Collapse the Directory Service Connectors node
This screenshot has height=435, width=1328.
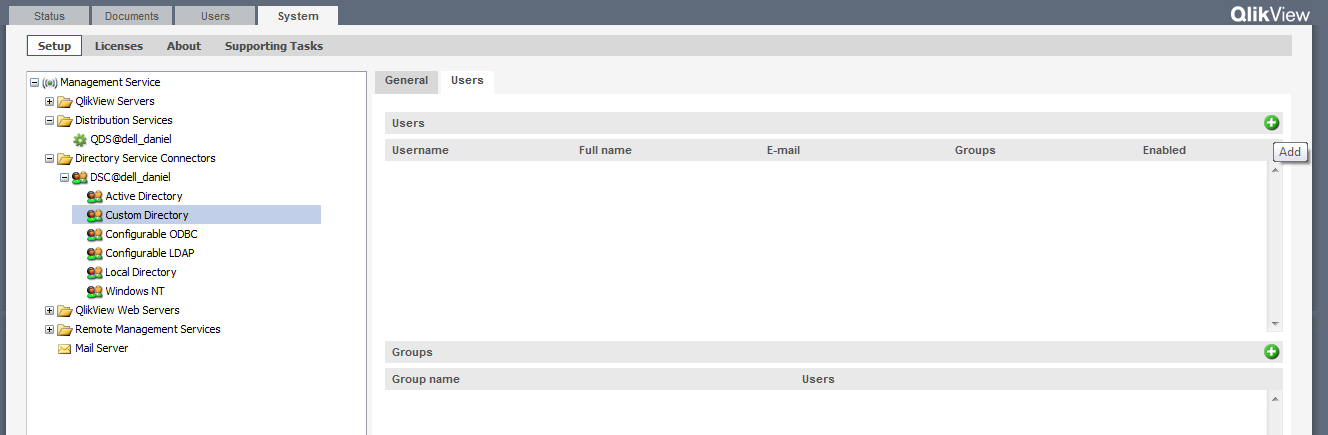tap(50, 158)
